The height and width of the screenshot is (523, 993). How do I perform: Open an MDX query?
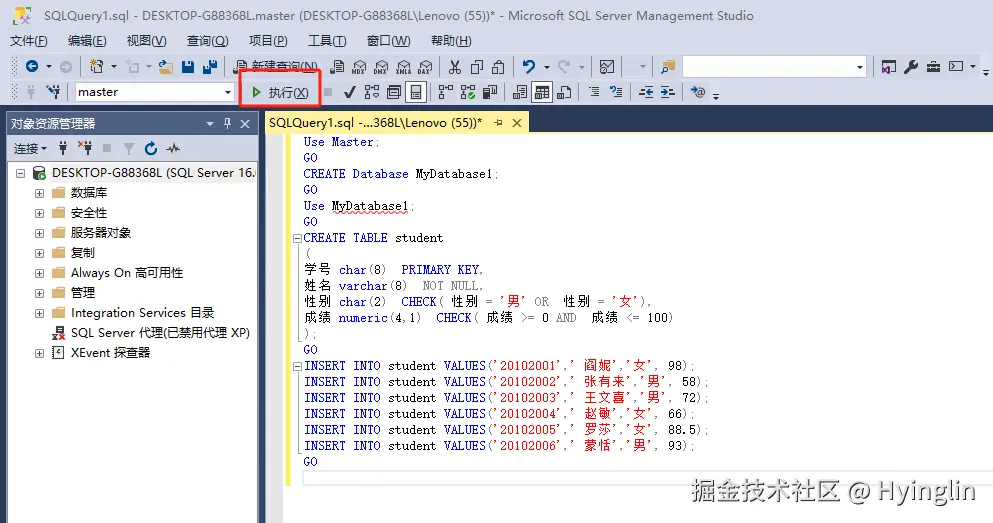[x=359, y=66]
